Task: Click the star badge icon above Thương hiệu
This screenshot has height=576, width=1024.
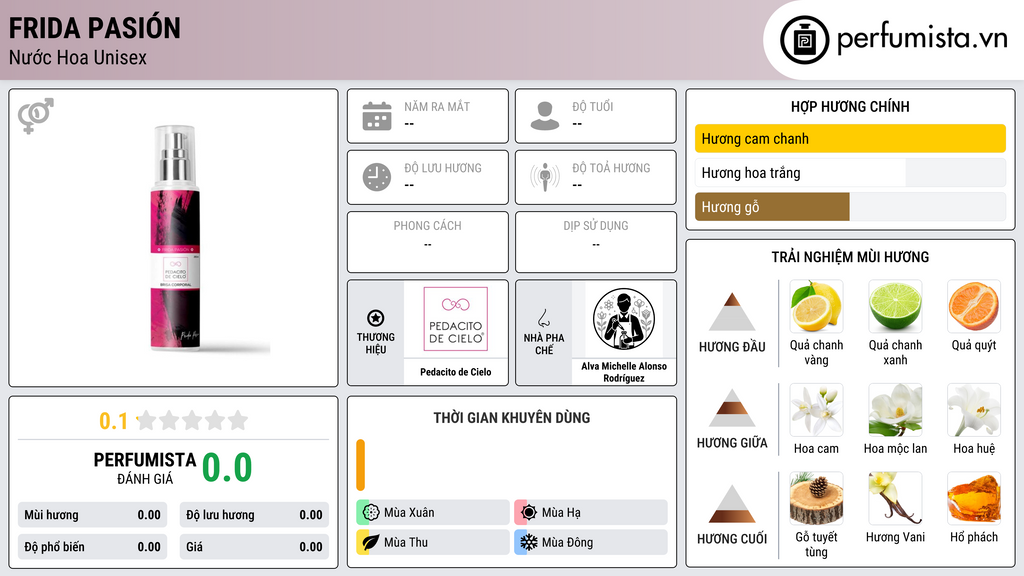Action: click(376, 318)
